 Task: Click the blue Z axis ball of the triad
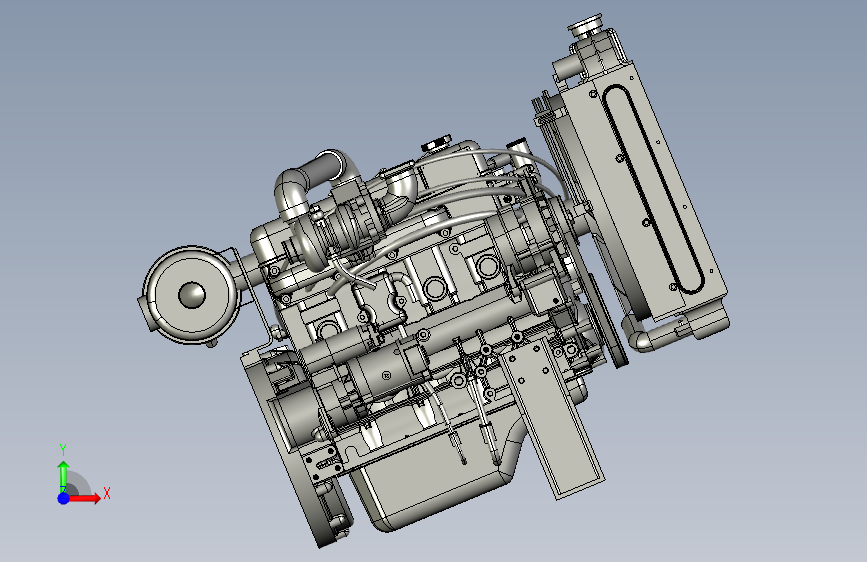tap(63, 498)
